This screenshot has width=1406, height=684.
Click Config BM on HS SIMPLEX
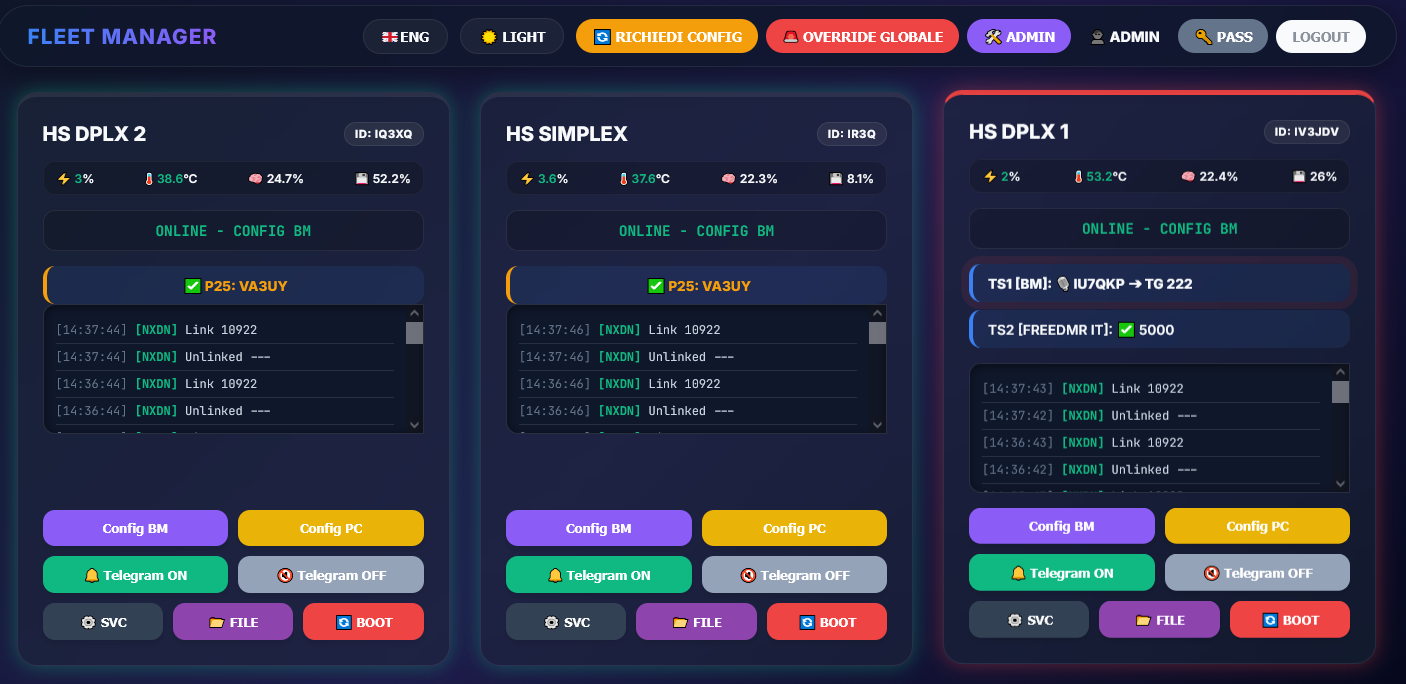click(x=598, y=528)
